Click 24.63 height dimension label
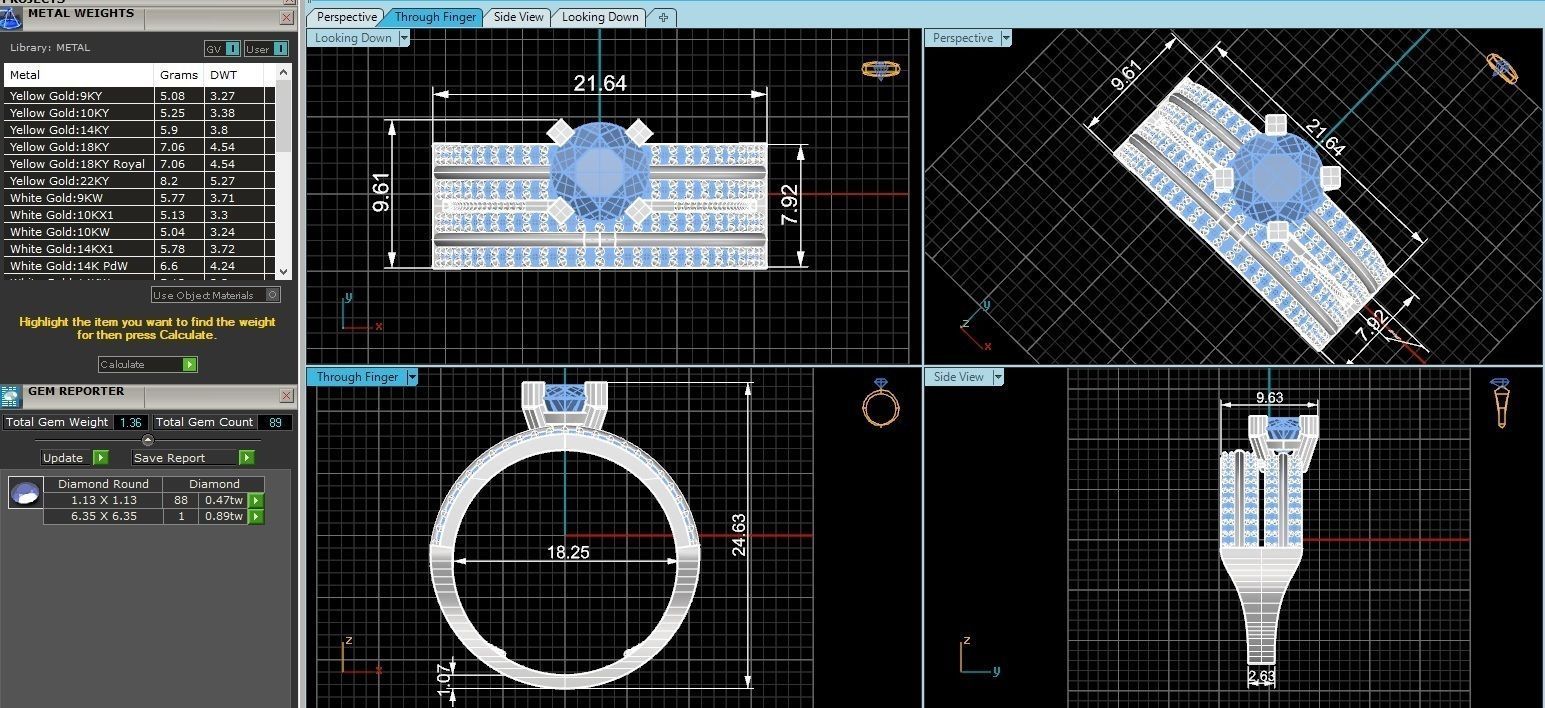The image size is (1545, 708). (x=739, y=535)
